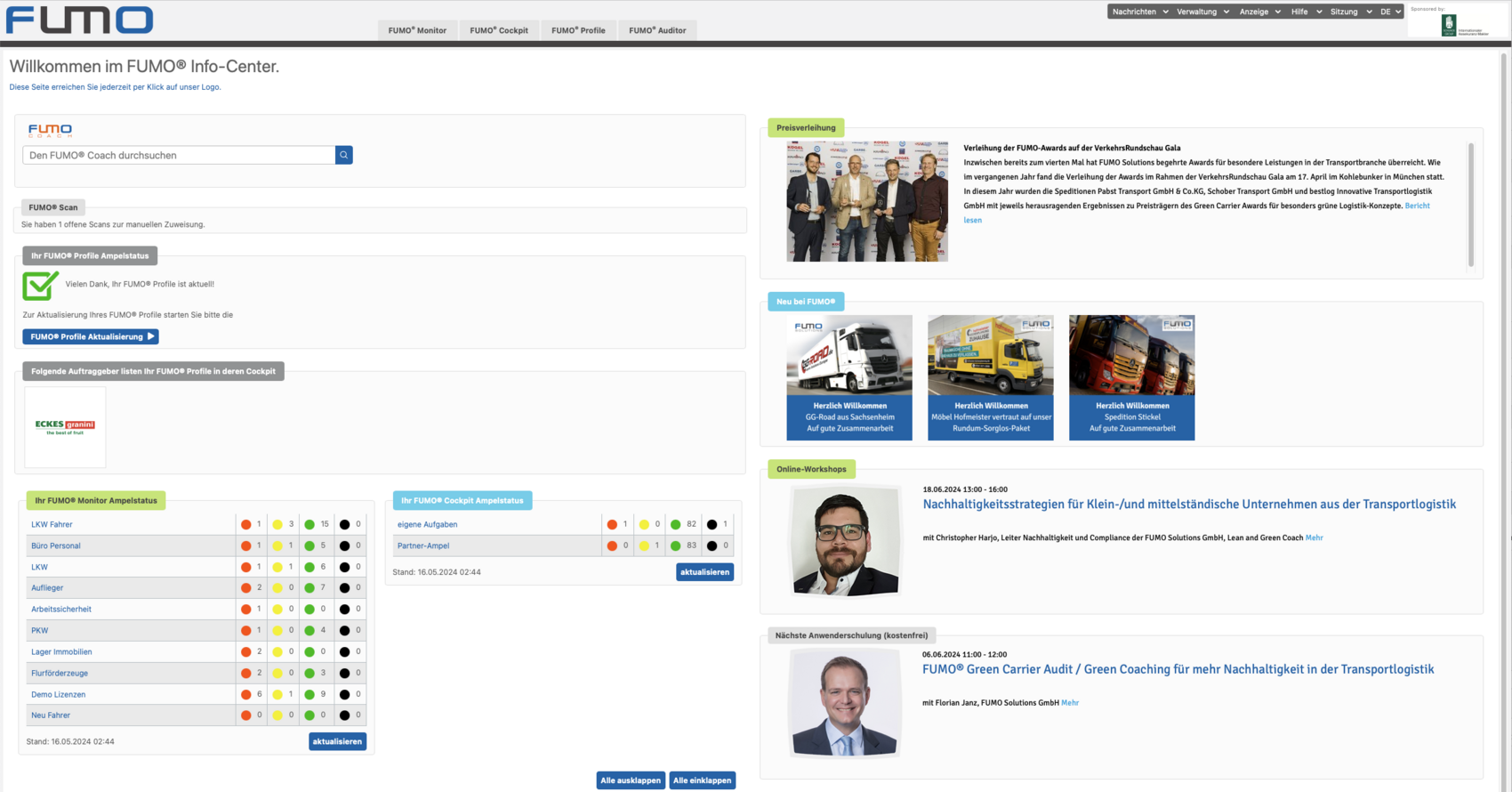
Task: Start FUMO Profile Aktualisierung
Action: coord(91,336)
